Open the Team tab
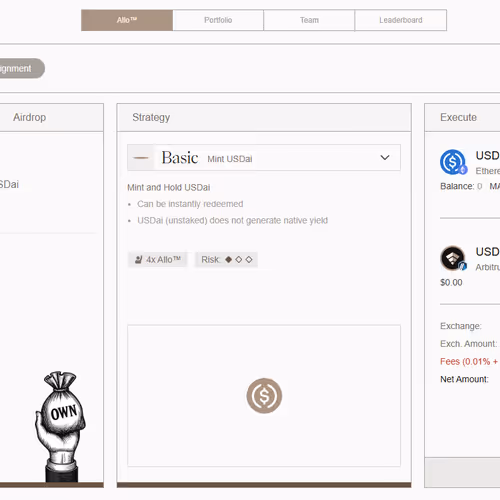Screen dimensions: 500x500 coord(309,20)
